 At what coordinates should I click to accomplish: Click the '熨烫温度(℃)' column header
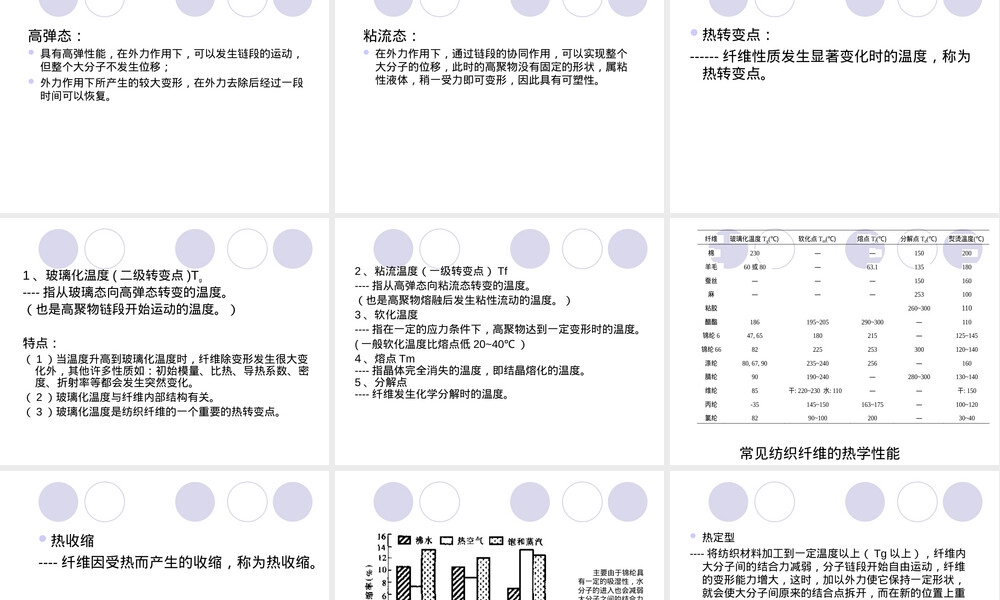click(x=966, y=239)
